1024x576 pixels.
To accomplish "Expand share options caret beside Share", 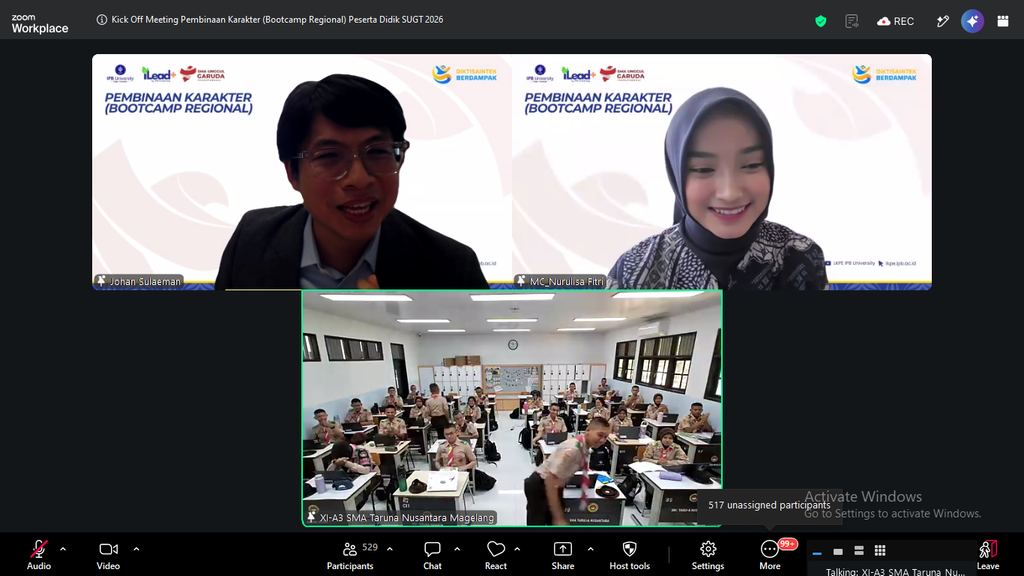I will [x=590, y=549].
